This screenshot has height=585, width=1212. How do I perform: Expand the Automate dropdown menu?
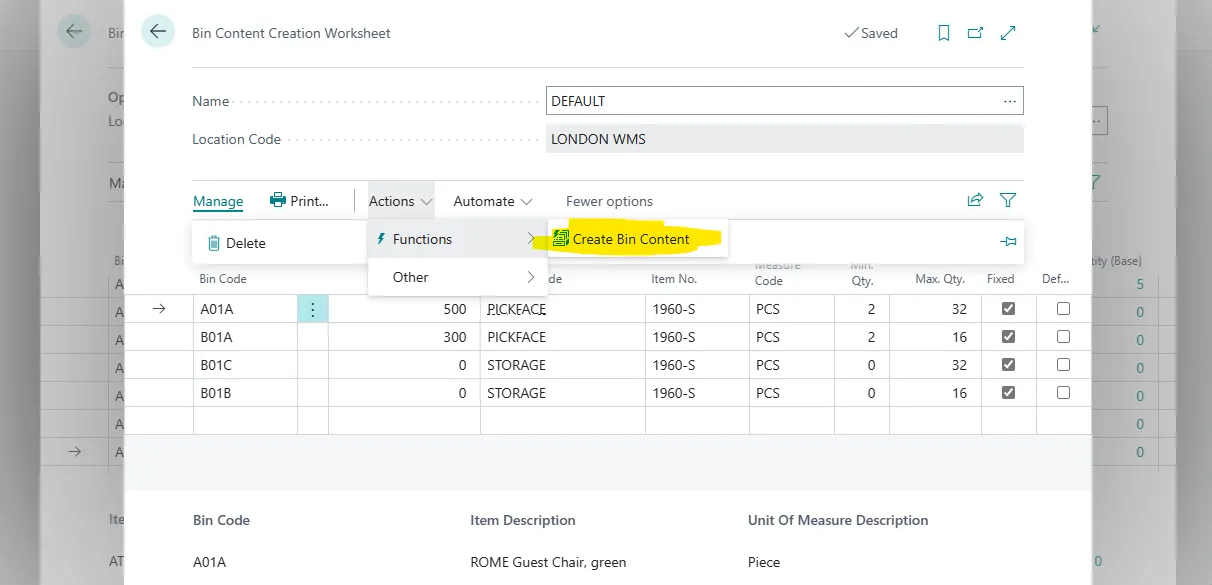tap(493, 201)
